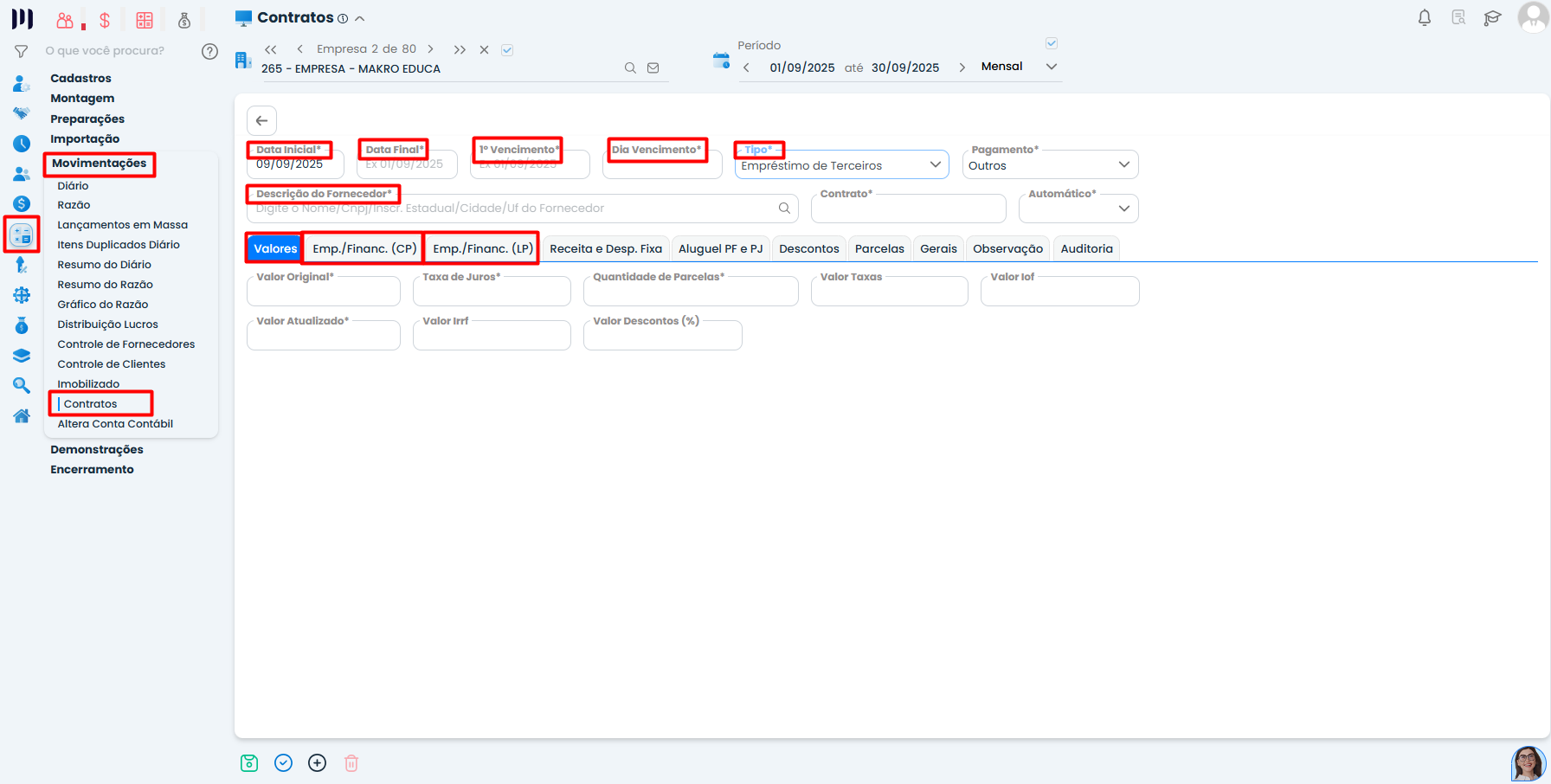The width and height of the screenshot is (1551, 784).
Task: Click the Valor Original input field
Action: [324, 292]
